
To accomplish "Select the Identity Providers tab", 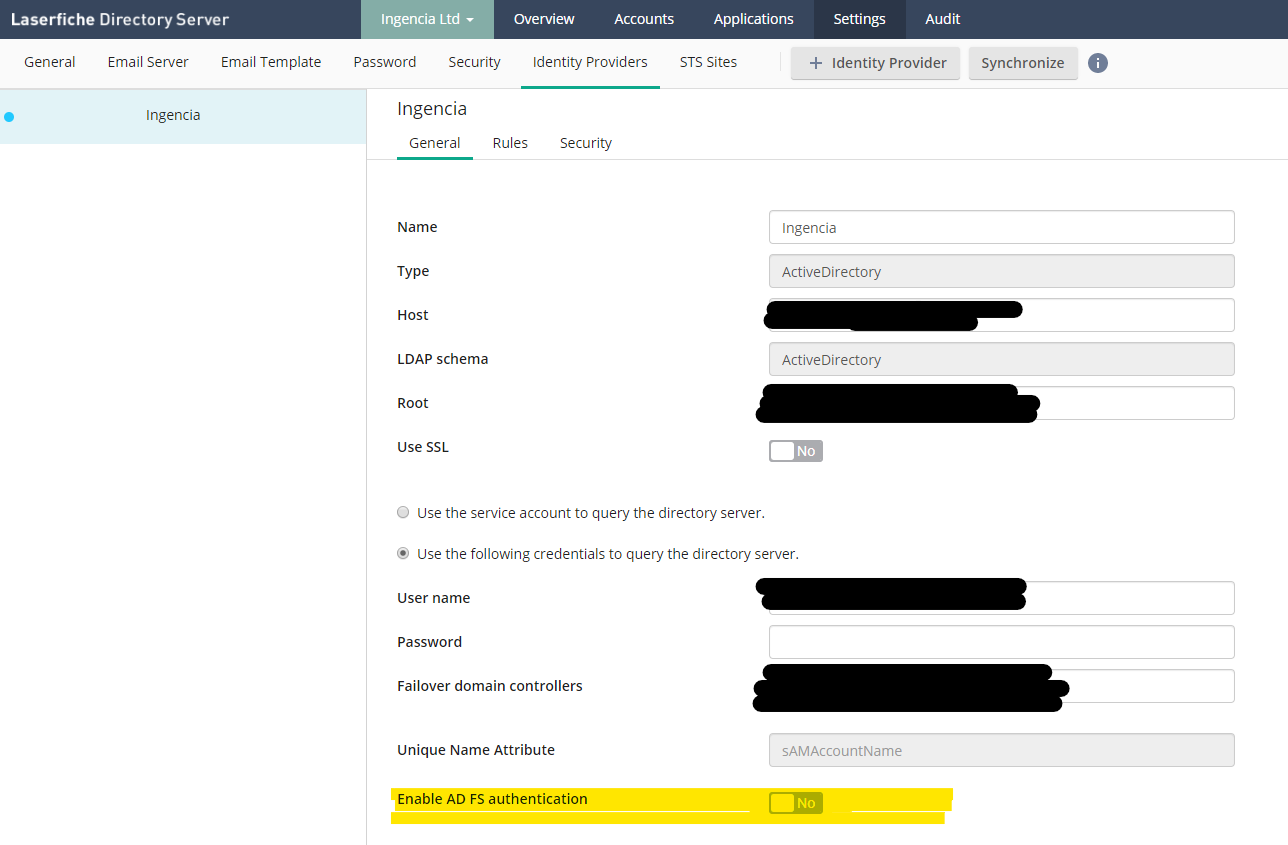I will (x=590, y=62).
